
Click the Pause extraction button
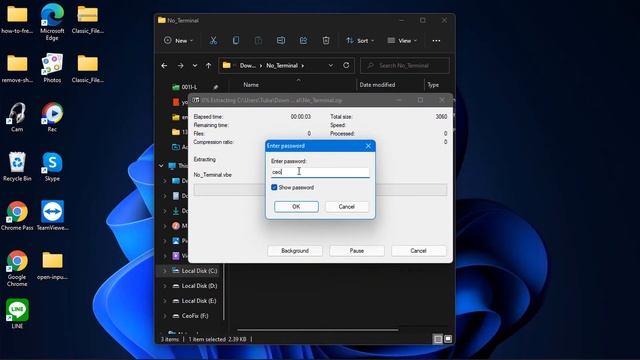[x=357, y=251]
